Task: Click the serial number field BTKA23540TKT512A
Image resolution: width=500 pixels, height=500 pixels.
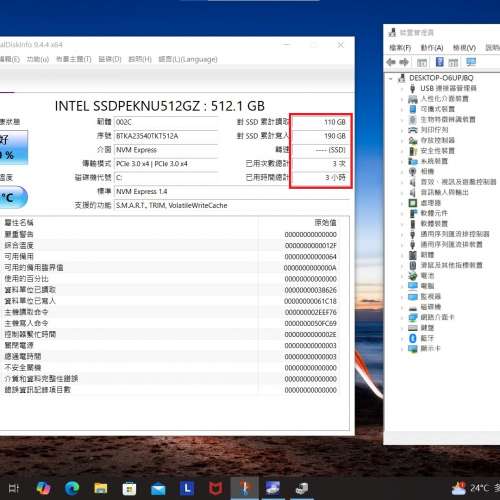Action: click(166, 136)
